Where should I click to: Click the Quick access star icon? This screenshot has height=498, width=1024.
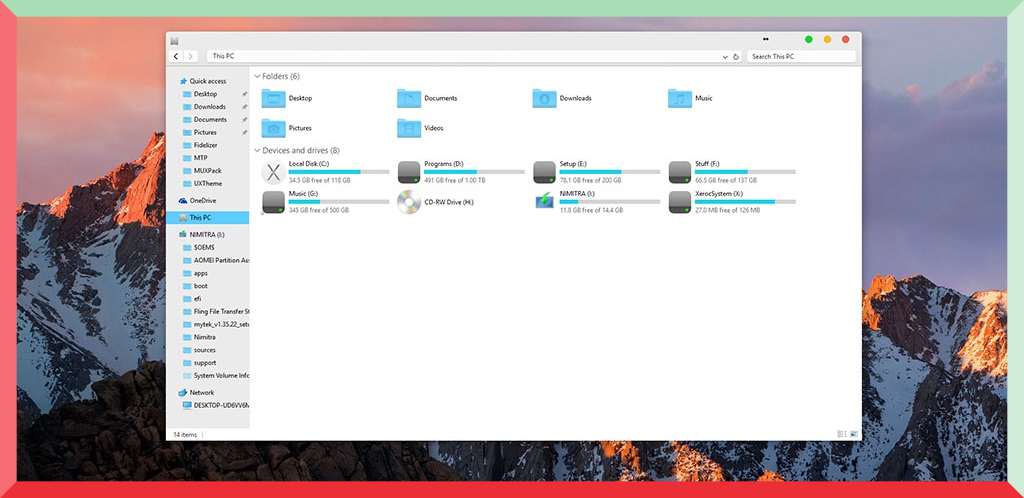[x=184, y=81]
